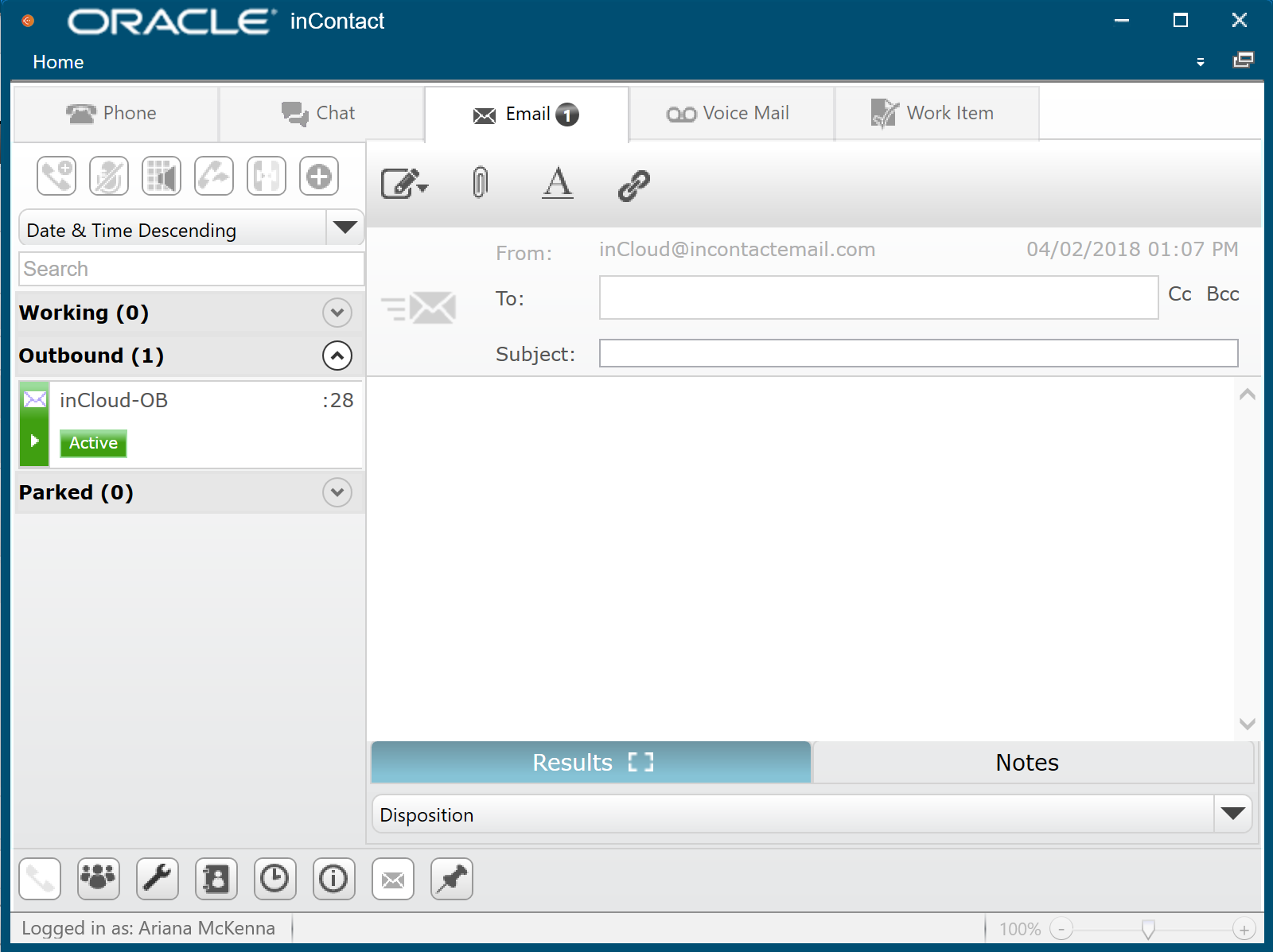Click the zoom in plus button
Image resolution: width=1273 pixels, height=952 pixels.
[1244, 928]
